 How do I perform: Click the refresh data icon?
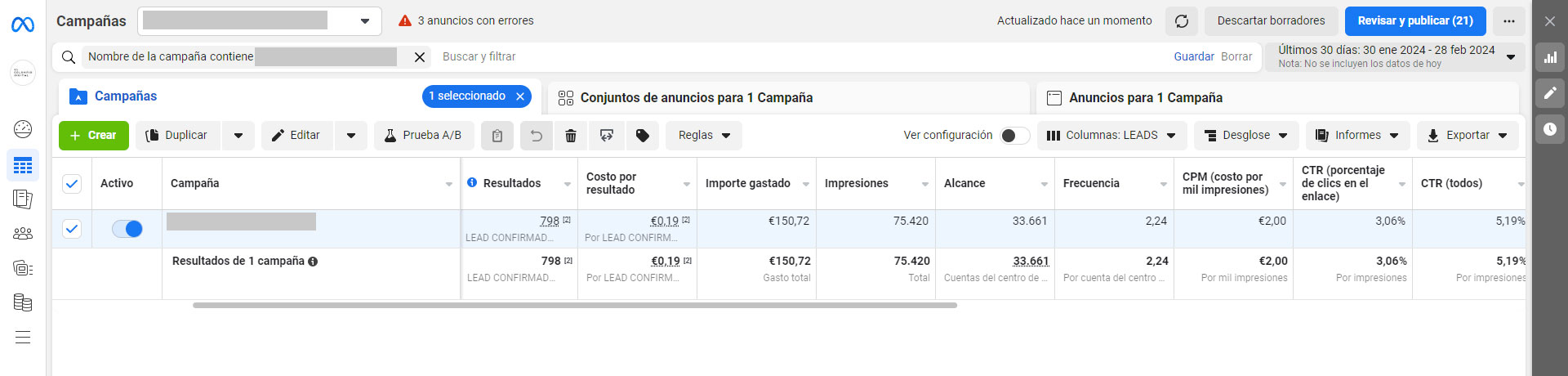click(x=1182, y=21)
